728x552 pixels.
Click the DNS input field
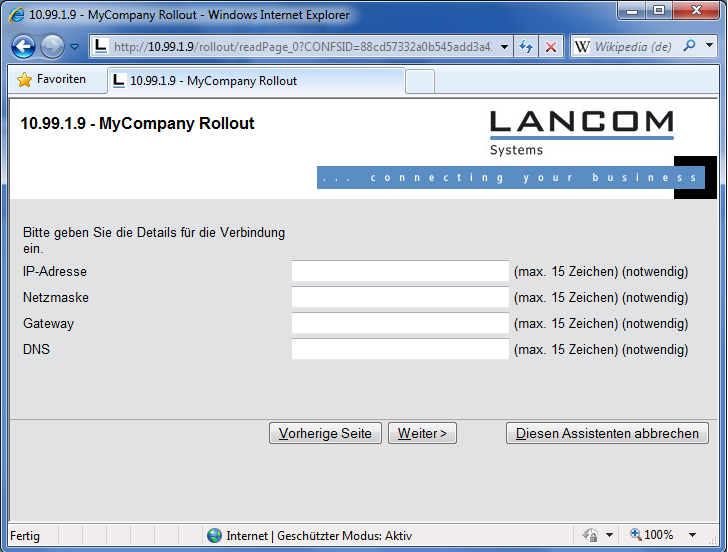[400, 349]
